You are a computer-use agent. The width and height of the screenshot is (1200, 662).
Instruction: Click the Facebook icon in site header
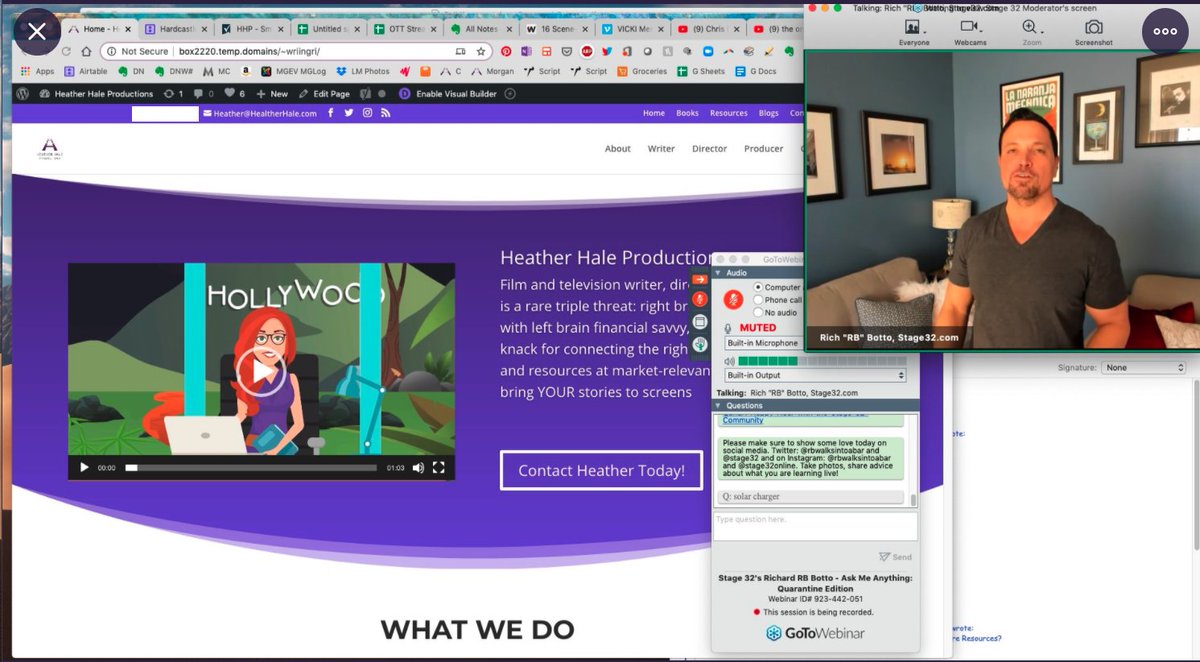coord(331,113)
